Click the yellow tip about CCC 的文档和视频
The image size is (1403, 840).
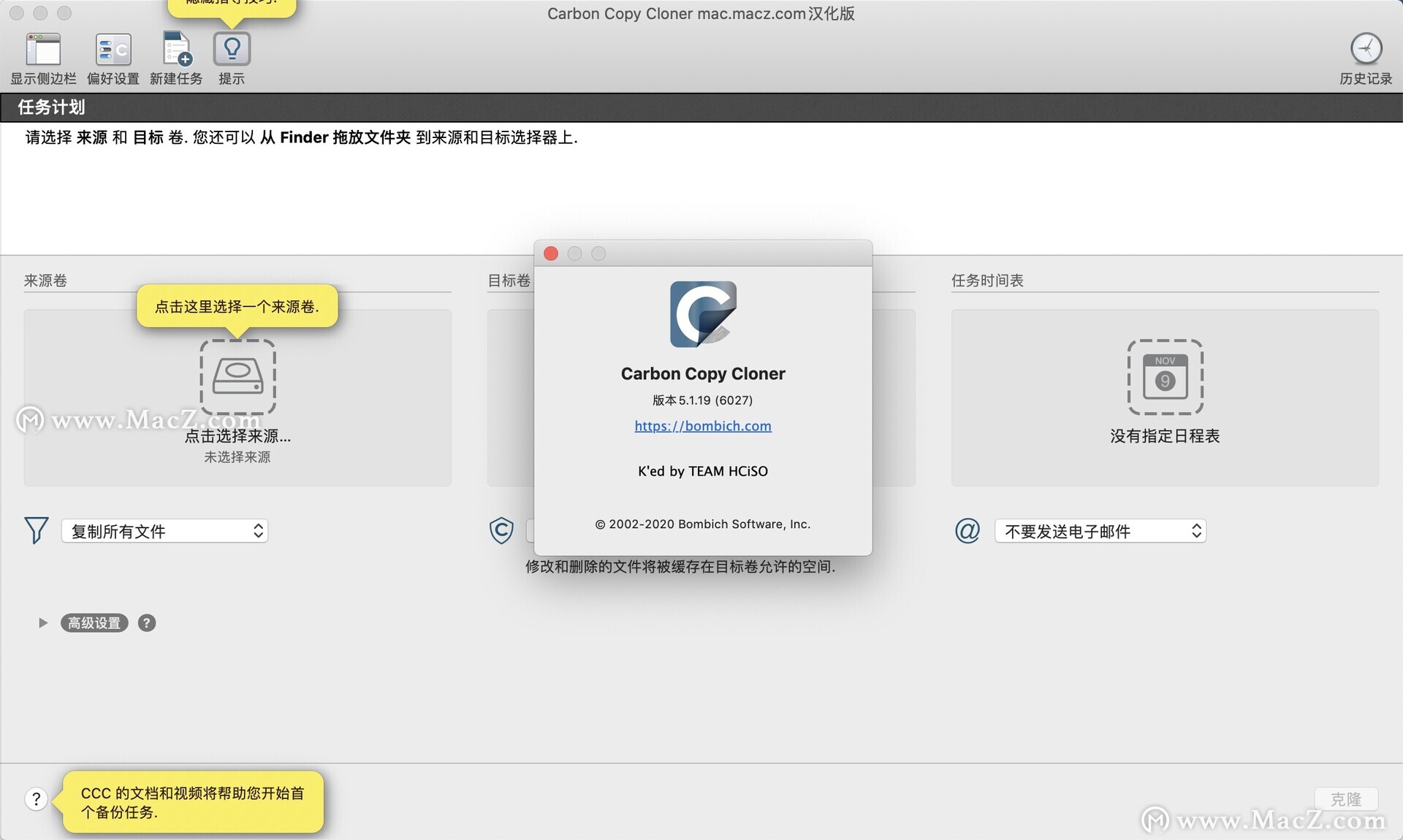point(193,802)
